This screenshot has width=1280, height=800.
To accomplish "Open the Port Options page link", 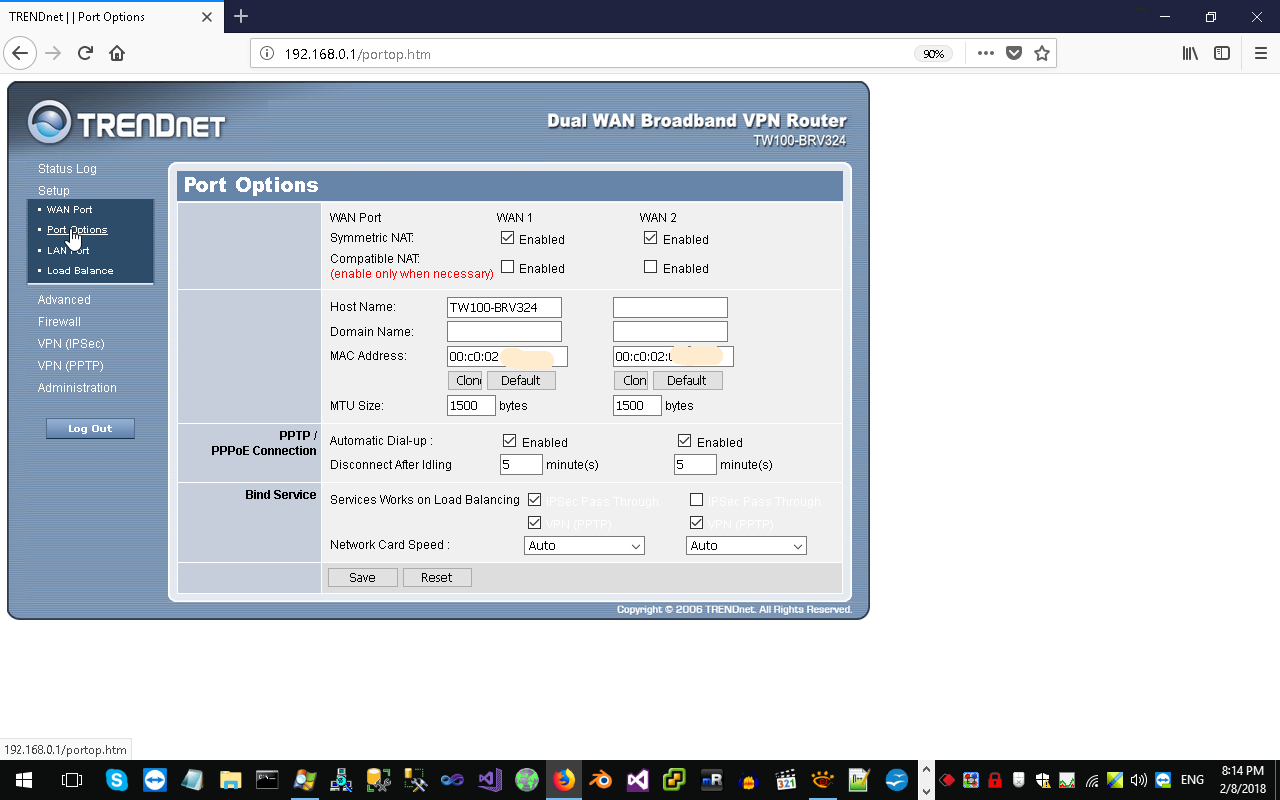I will [77, 230].
